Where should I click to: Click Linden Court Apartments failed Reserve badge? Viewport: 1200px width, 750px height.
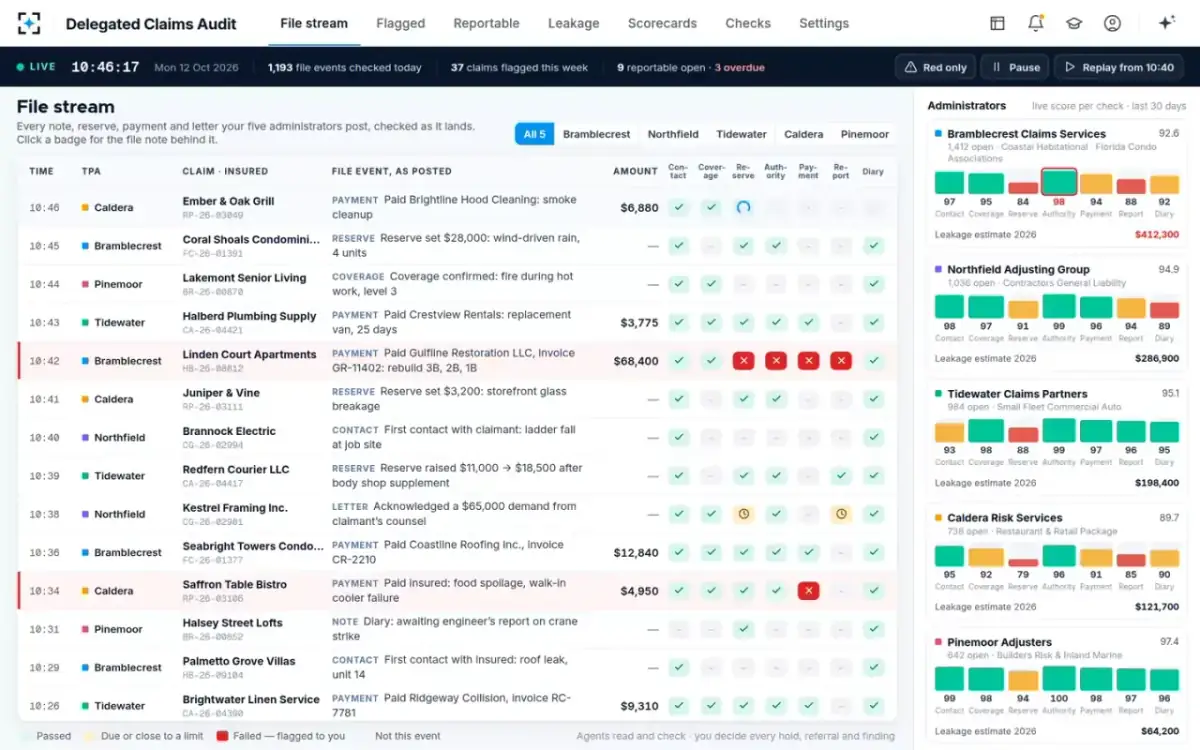pyautogui.click(x=743, y=361)
